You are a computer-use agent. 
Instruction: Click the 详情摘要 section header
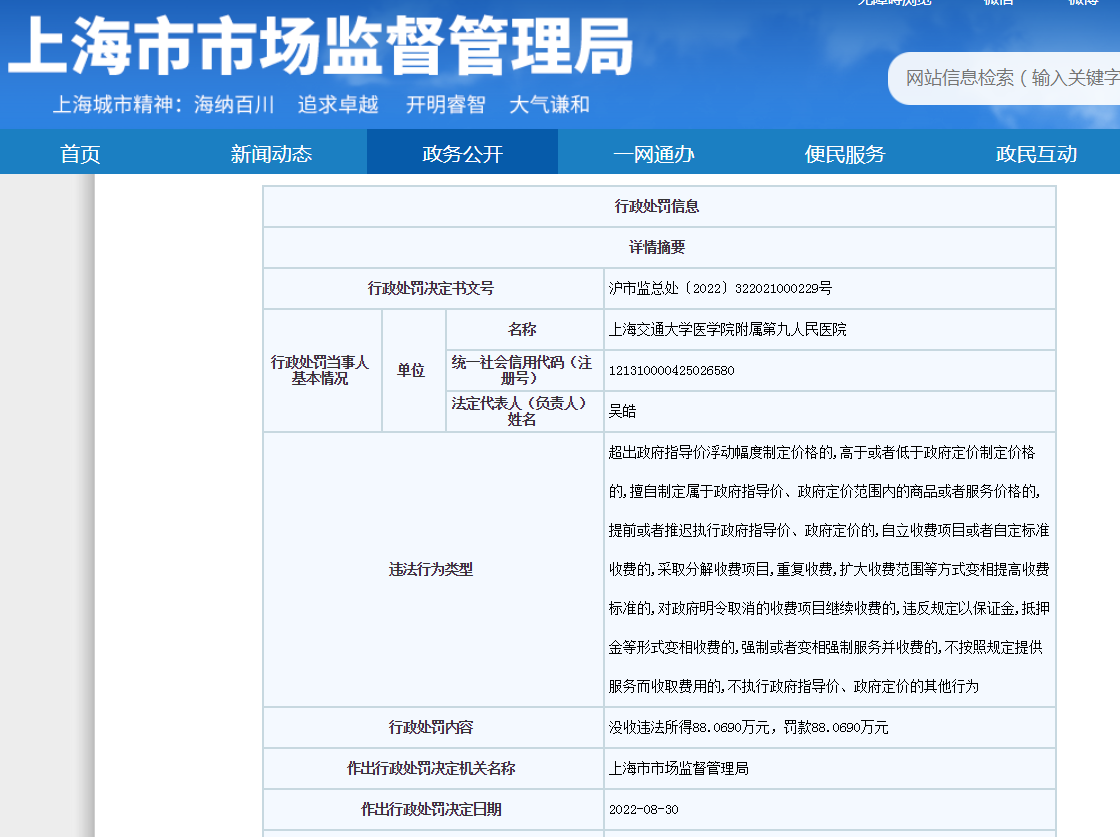point(657,247)
